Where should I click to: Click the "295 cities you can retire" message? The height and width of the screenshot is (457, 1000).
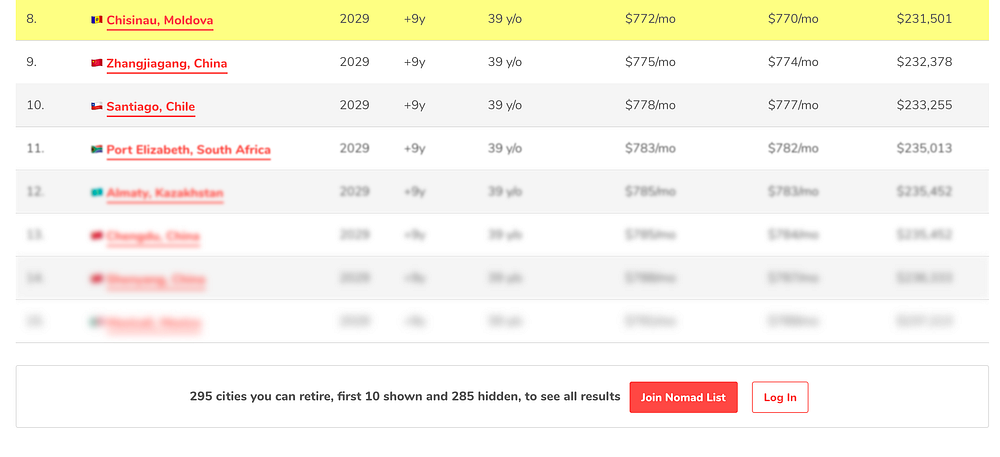(x=405, y=397)
